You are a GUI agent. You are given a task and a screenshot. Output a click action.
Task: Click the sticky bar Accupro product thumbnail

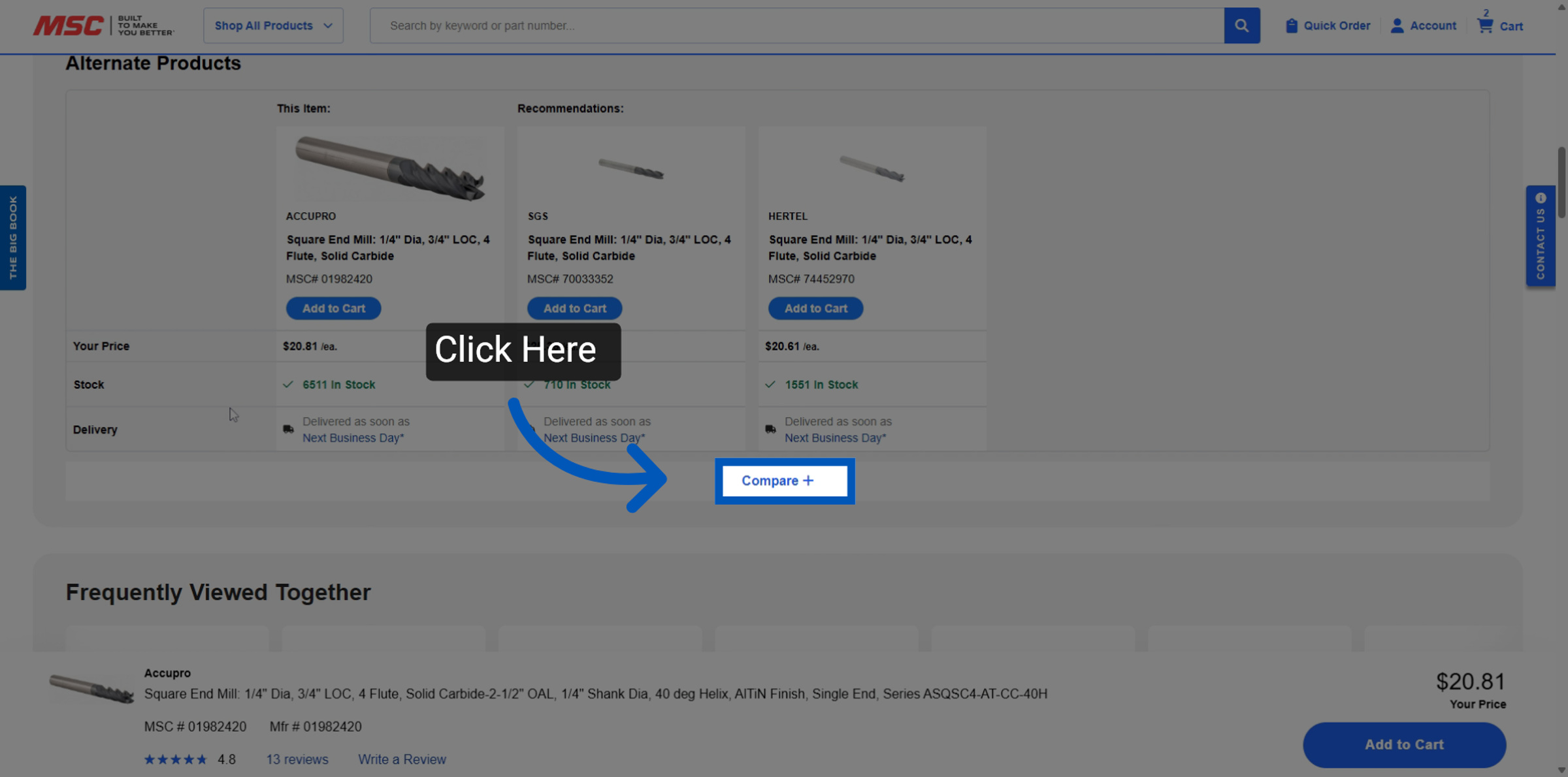click(x=91, y=688)
